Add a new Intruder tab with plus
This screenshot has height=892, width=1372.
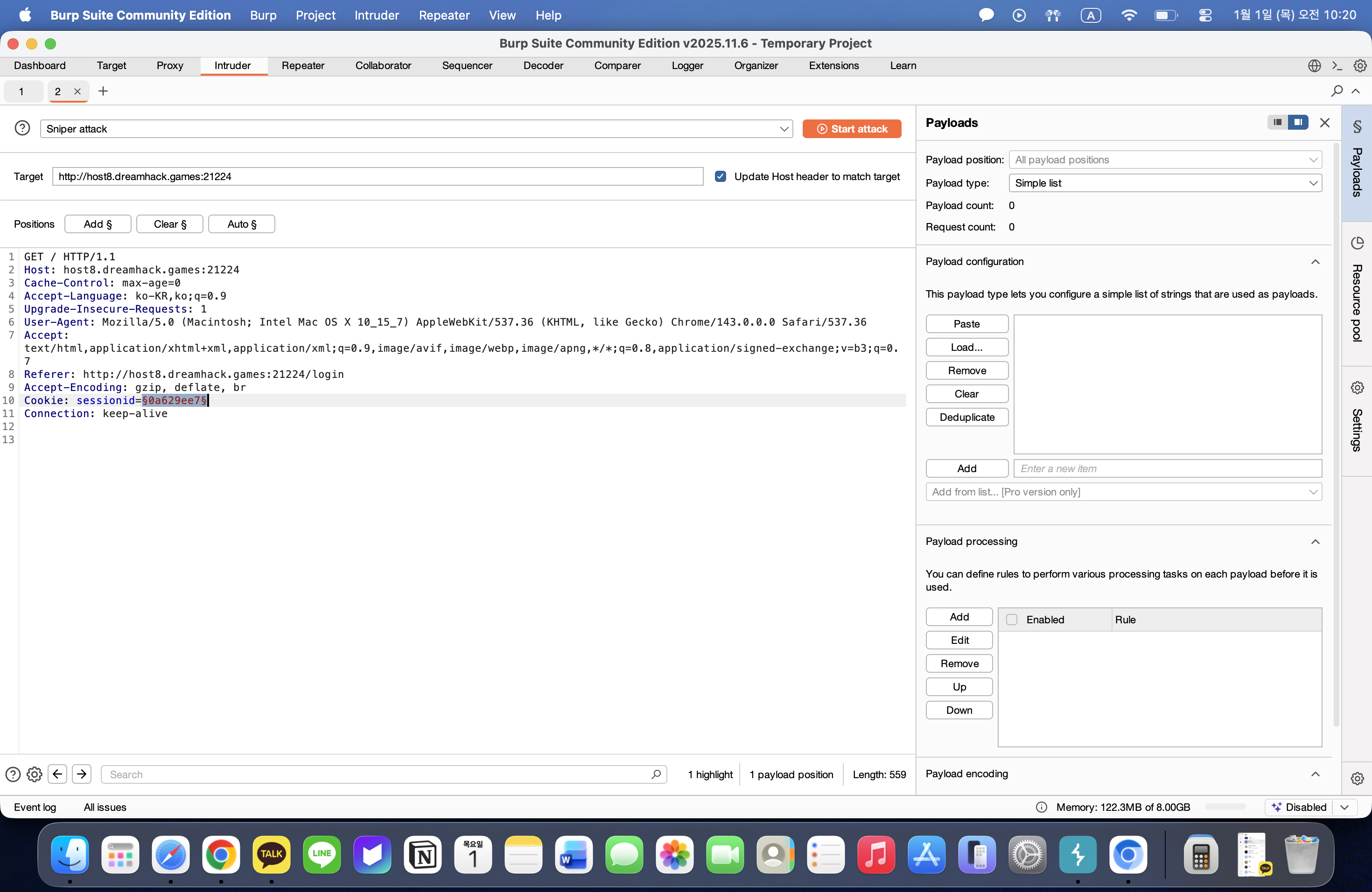(103, 91)
